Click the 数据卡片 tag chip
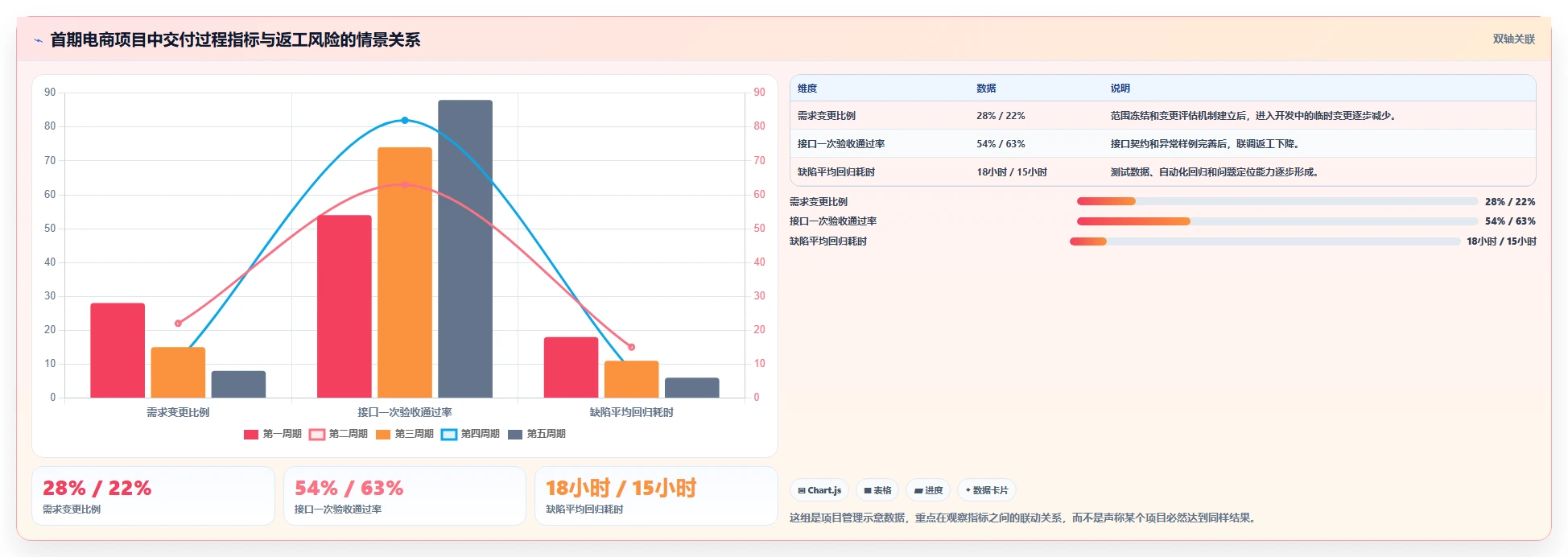1568x557 pixels. (x=986, y=490)
